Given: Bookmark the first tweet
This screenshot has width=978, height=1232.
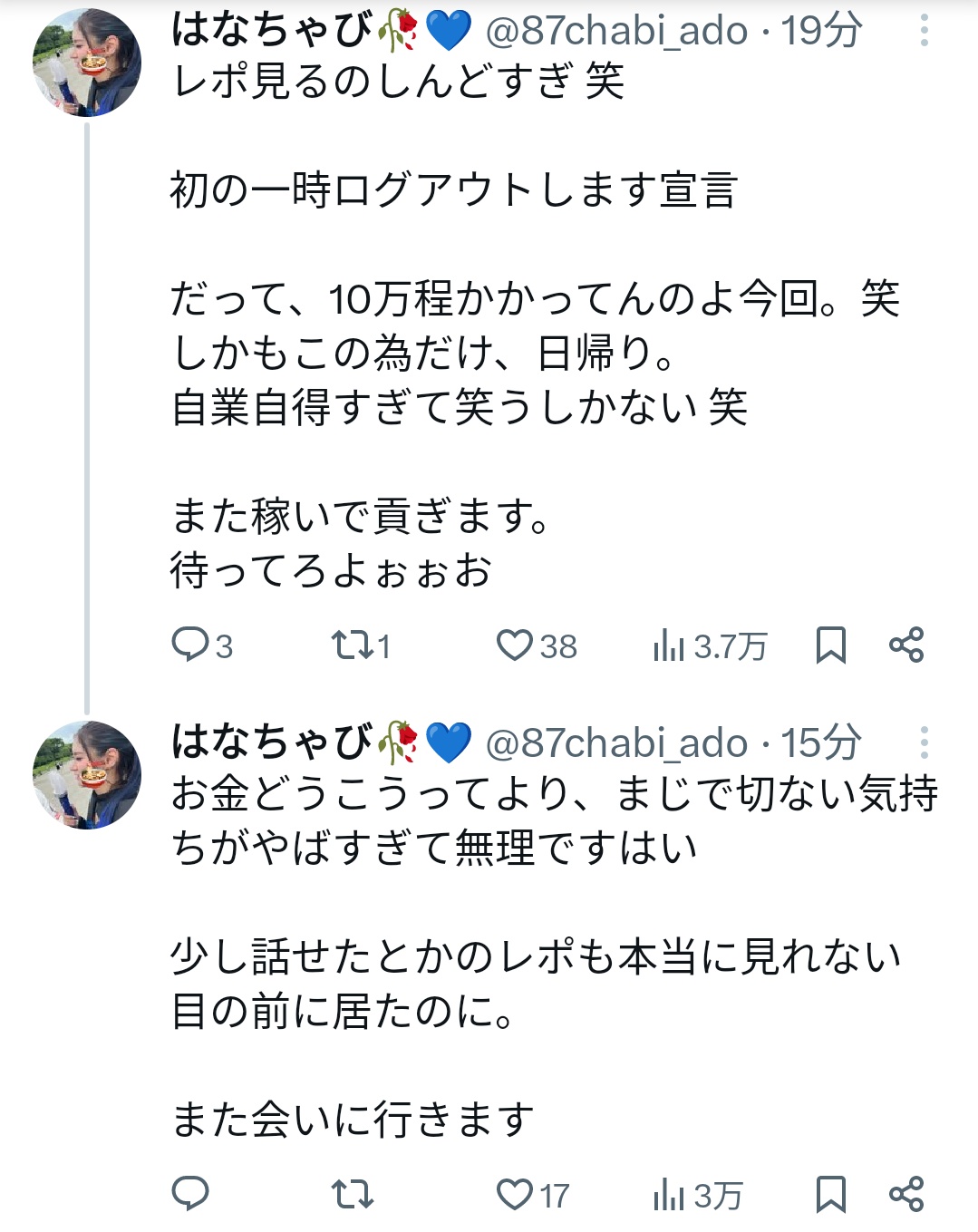Looking at the screenshot, I should coord(830,645).
